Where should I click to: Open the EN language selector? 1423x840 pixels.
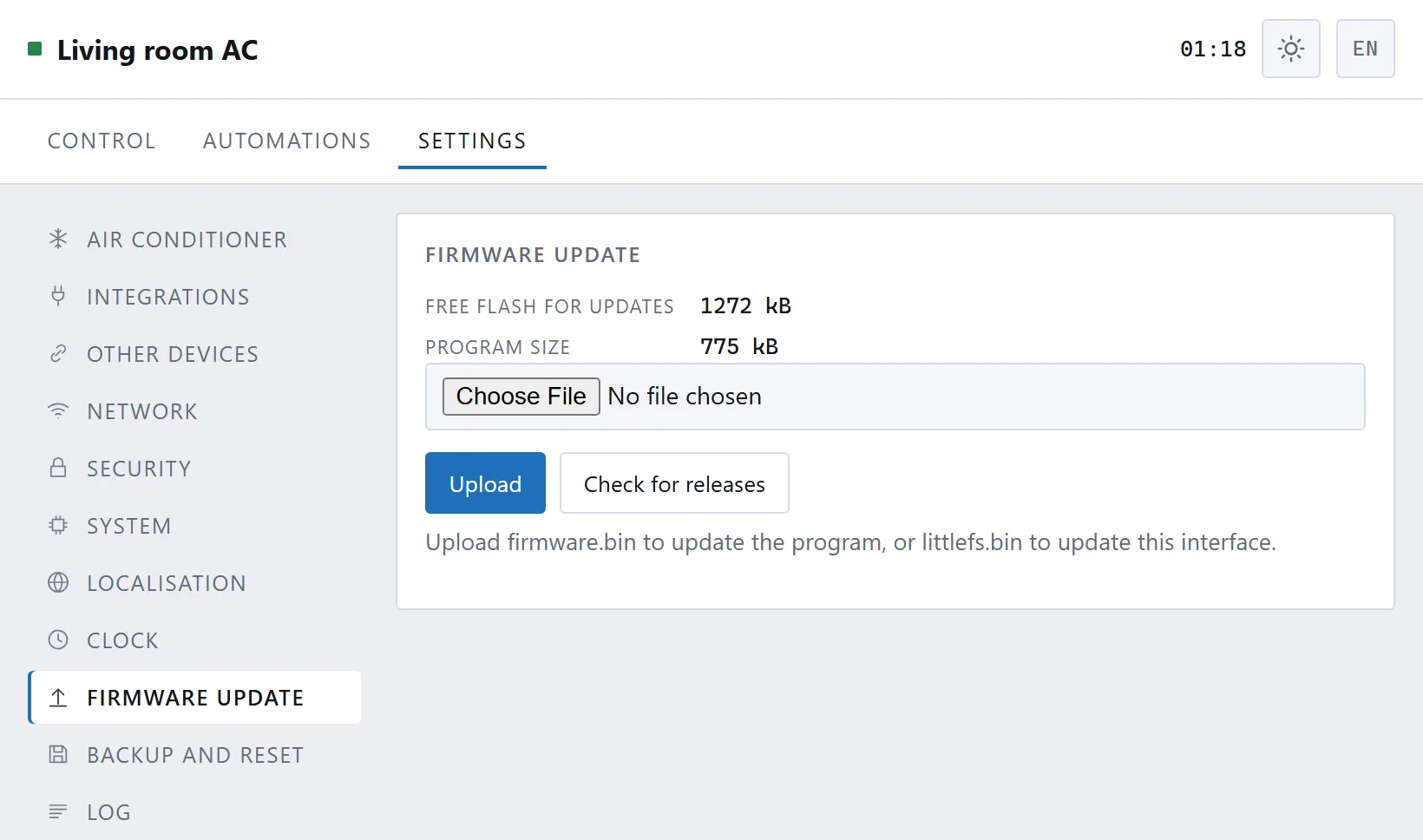click(1366, 49)
